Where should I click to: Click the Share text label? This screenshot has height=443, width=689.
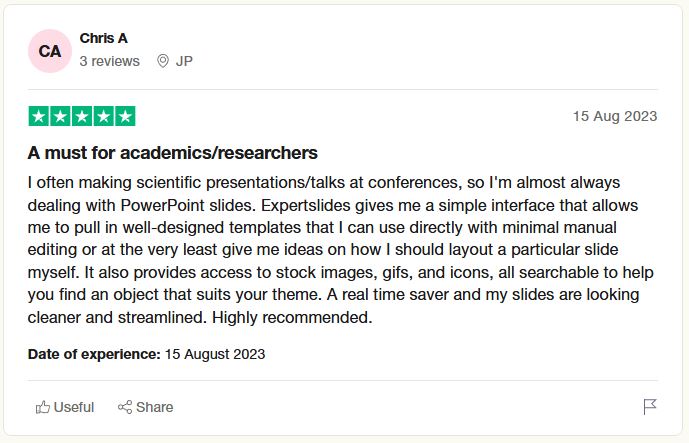(x=154, y=407)
